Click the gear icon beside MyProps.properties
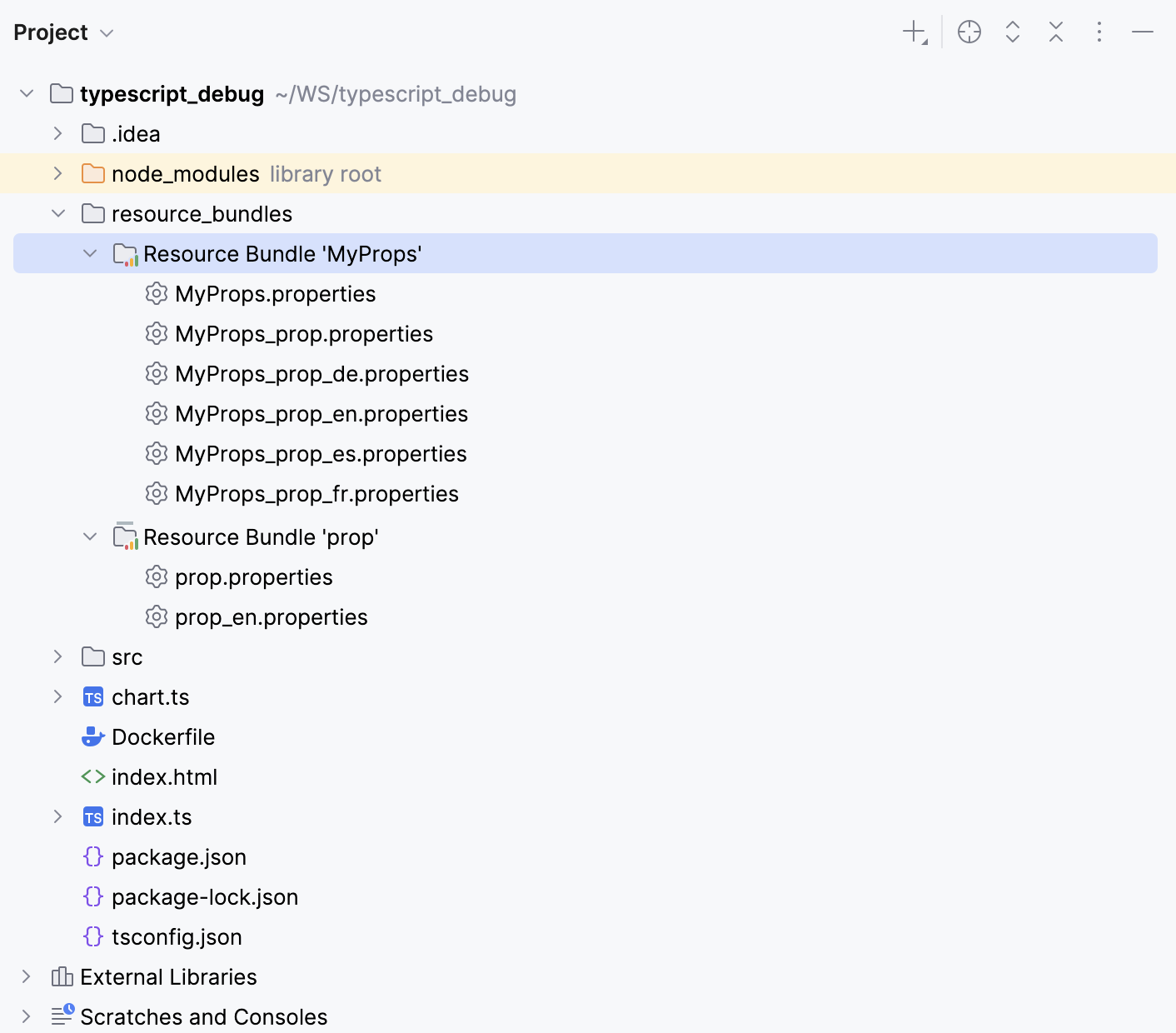1176x1033 pixels. (157, 293)
